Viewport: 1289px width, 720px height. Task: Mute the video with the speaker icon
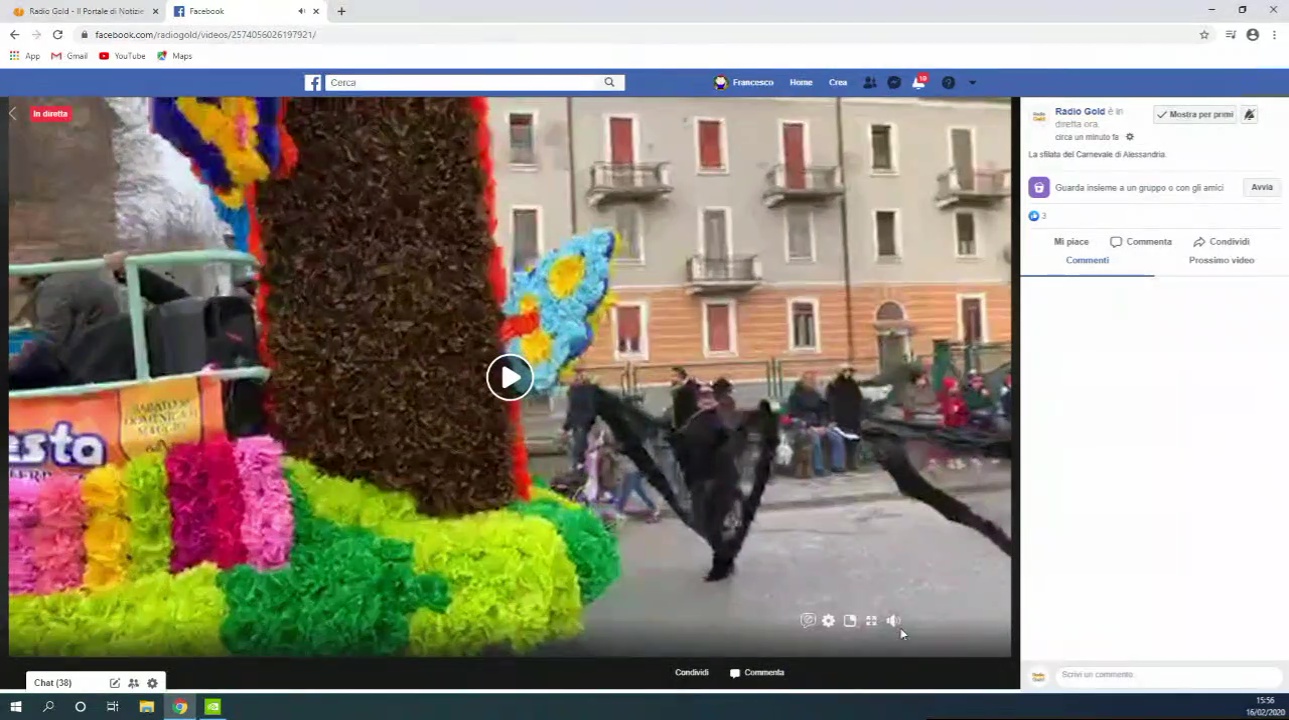(893, 621)
